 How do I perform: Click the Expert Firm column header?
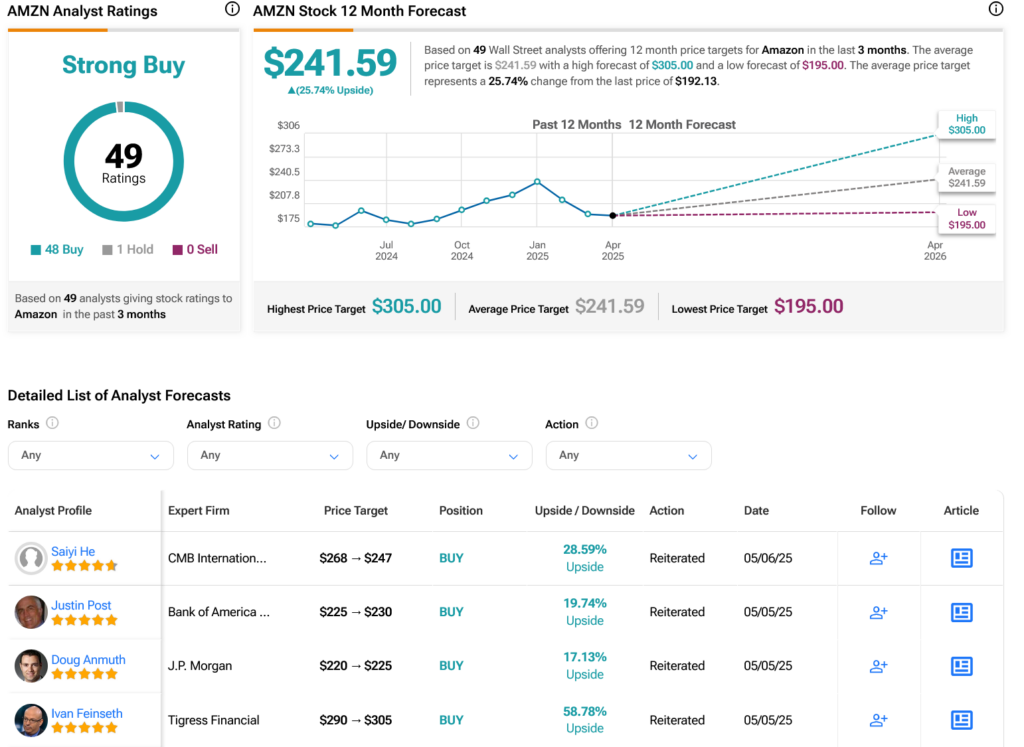(x=199, y=511)
